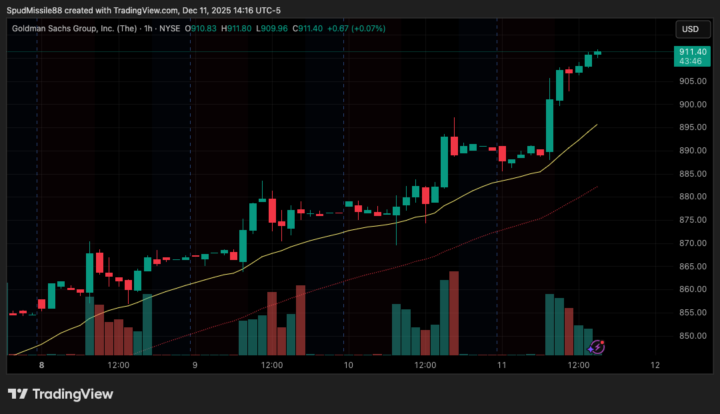Click the date label 8 on time axis
The image size is (720, 414).
[x=41, y=365]
